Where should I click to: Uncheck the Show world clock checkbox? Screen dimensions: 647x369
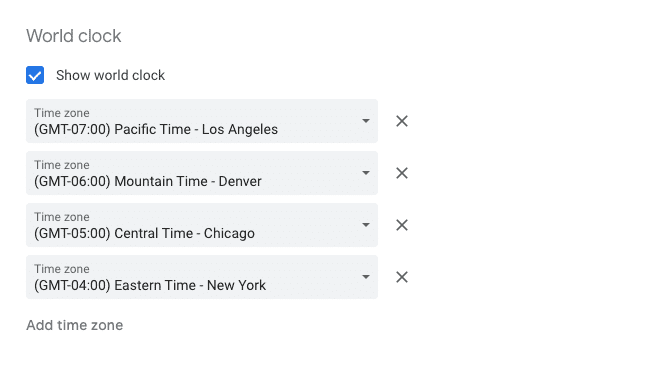(35, 75)
